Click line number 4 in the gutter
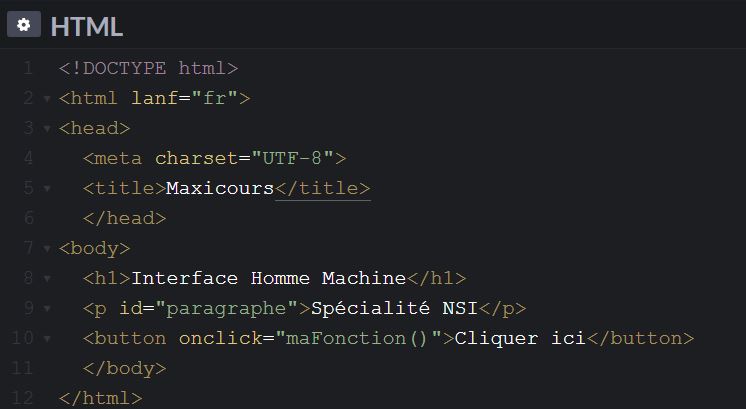The width and height of the screenshot is (746, 409). click(x=29, y=158)
